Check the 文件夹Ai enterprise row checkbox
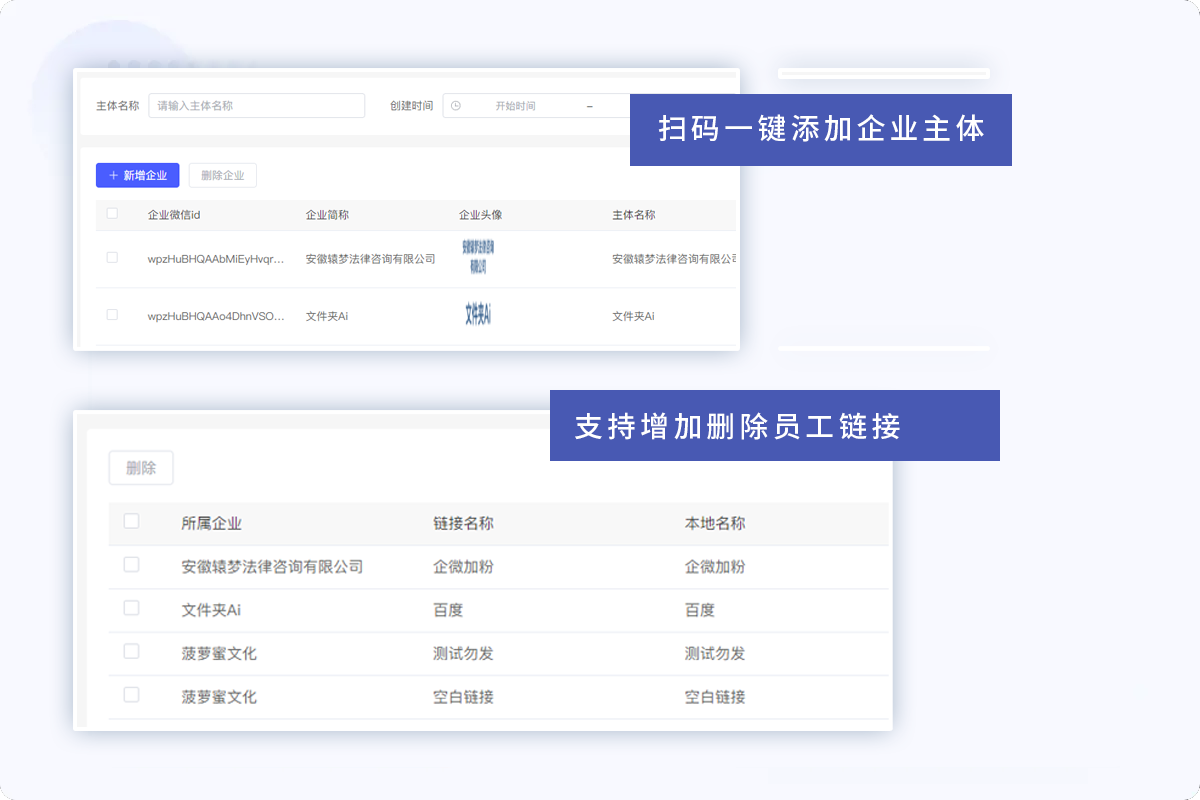The image size is (1200, 800). 112,314
